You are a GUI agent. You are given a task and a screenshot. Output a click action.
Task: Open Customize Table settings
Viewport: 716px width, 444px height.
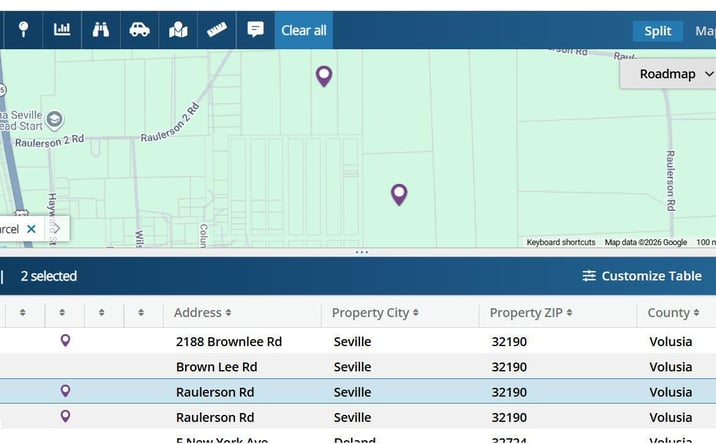point(642,276)
